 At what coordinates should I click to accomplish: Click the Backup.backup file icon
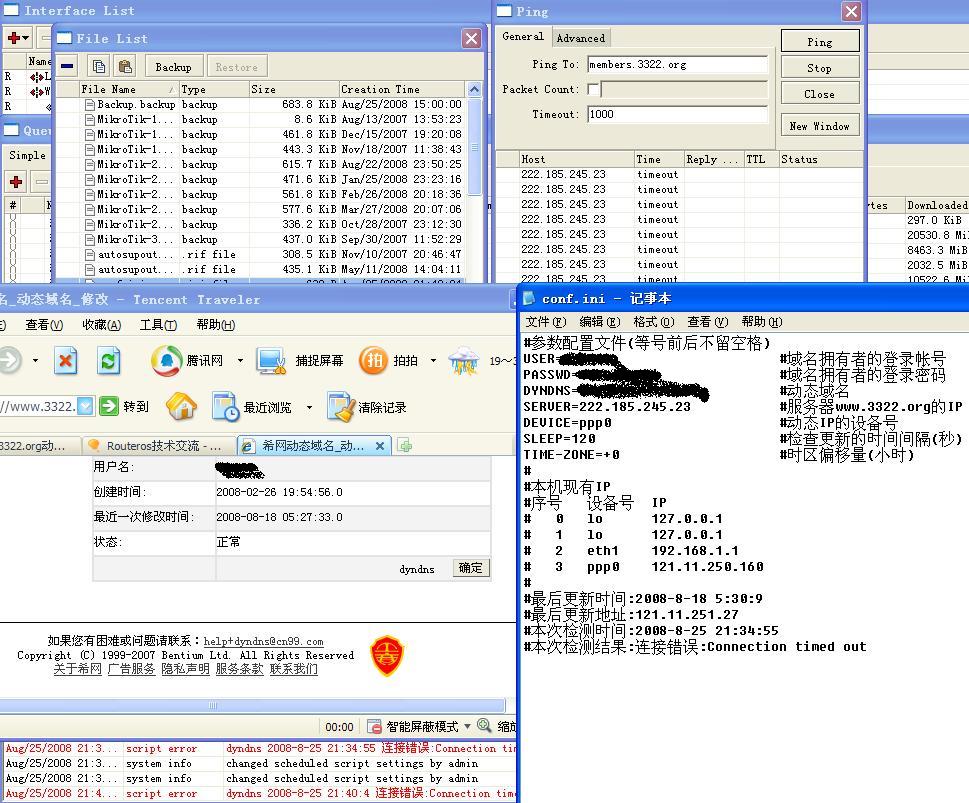90,104
